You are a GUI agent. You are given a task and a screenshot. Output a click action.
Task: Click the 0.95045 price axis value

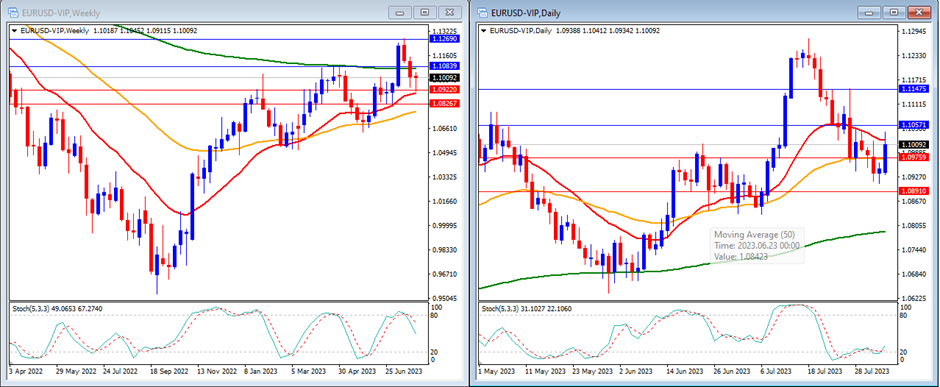pos(444,298)
